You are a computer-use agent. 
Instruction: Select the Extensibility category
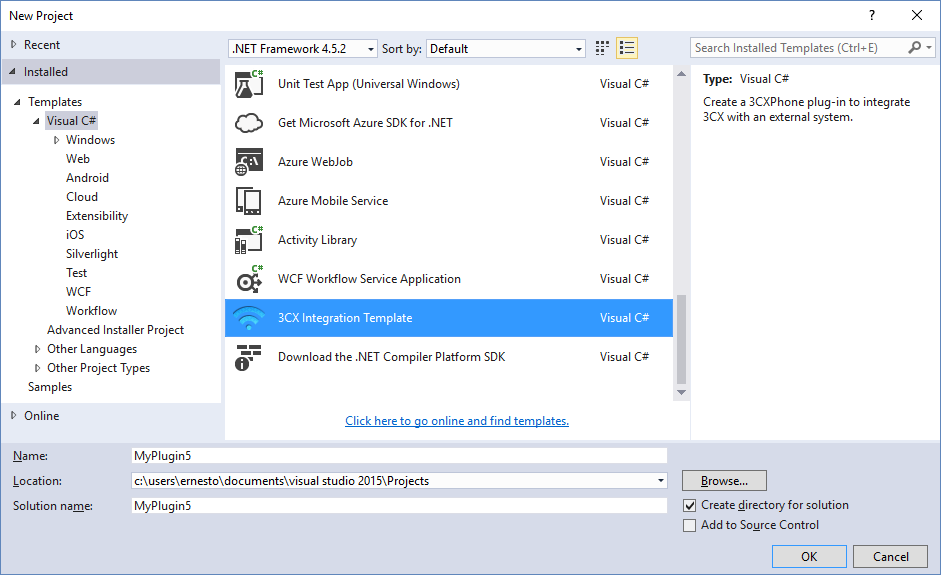(97, 216)
